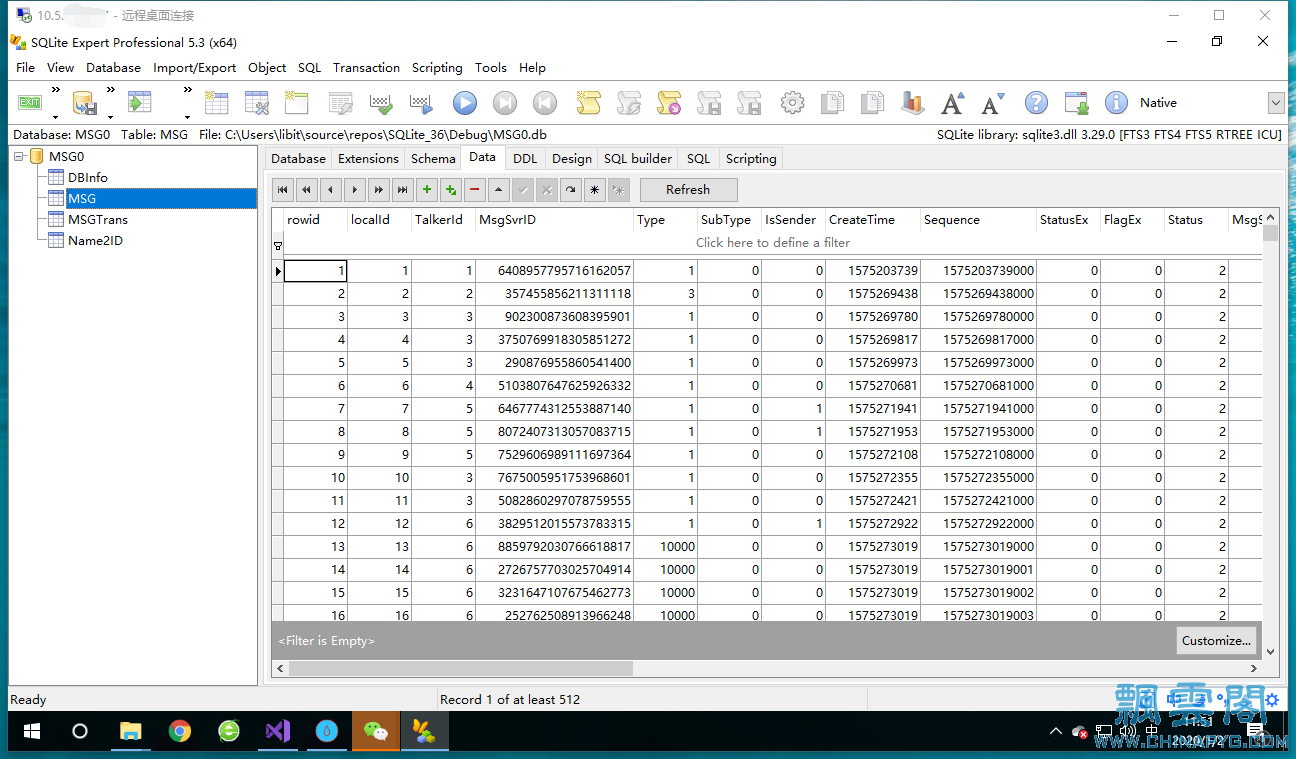Switch to the Design tab
Image resolution: width=1296 pixels, height=759 pixels.
coord(572,158)
